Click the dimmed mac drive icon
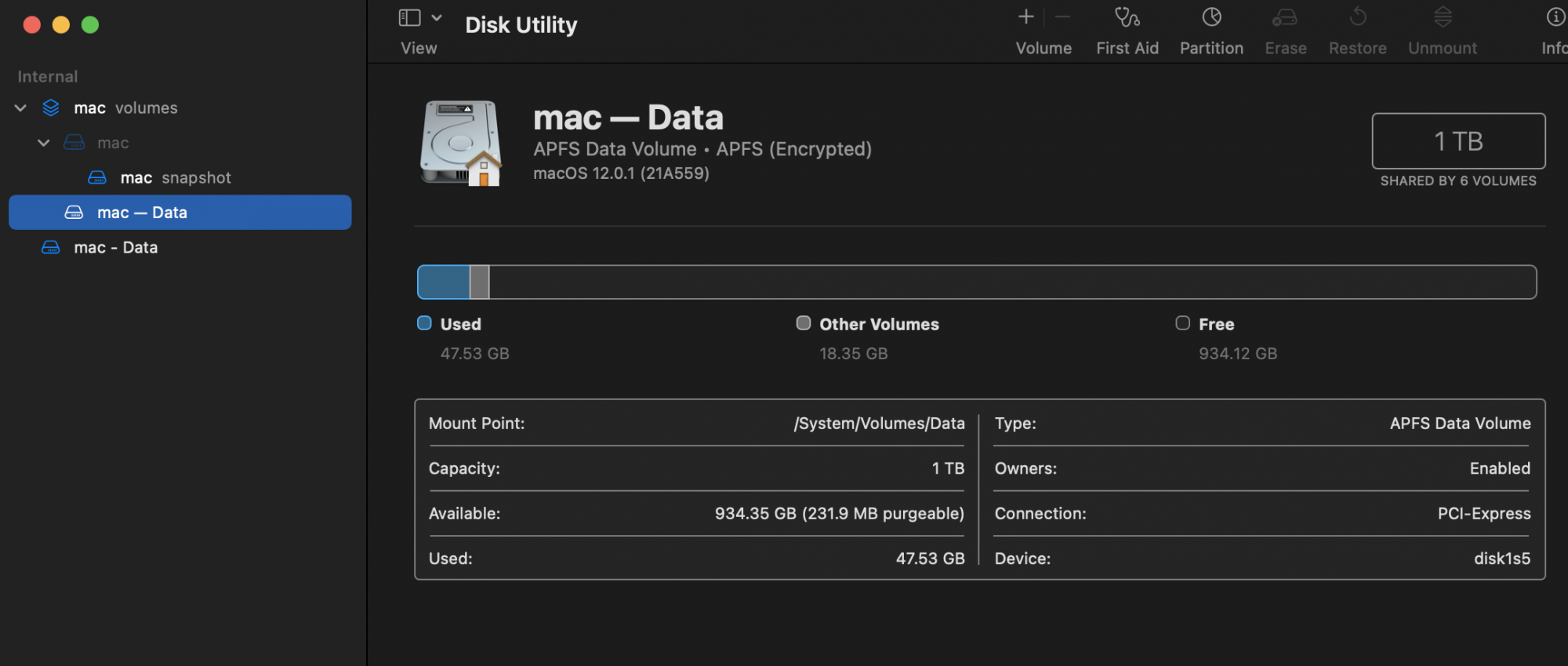 click(74, 143)
